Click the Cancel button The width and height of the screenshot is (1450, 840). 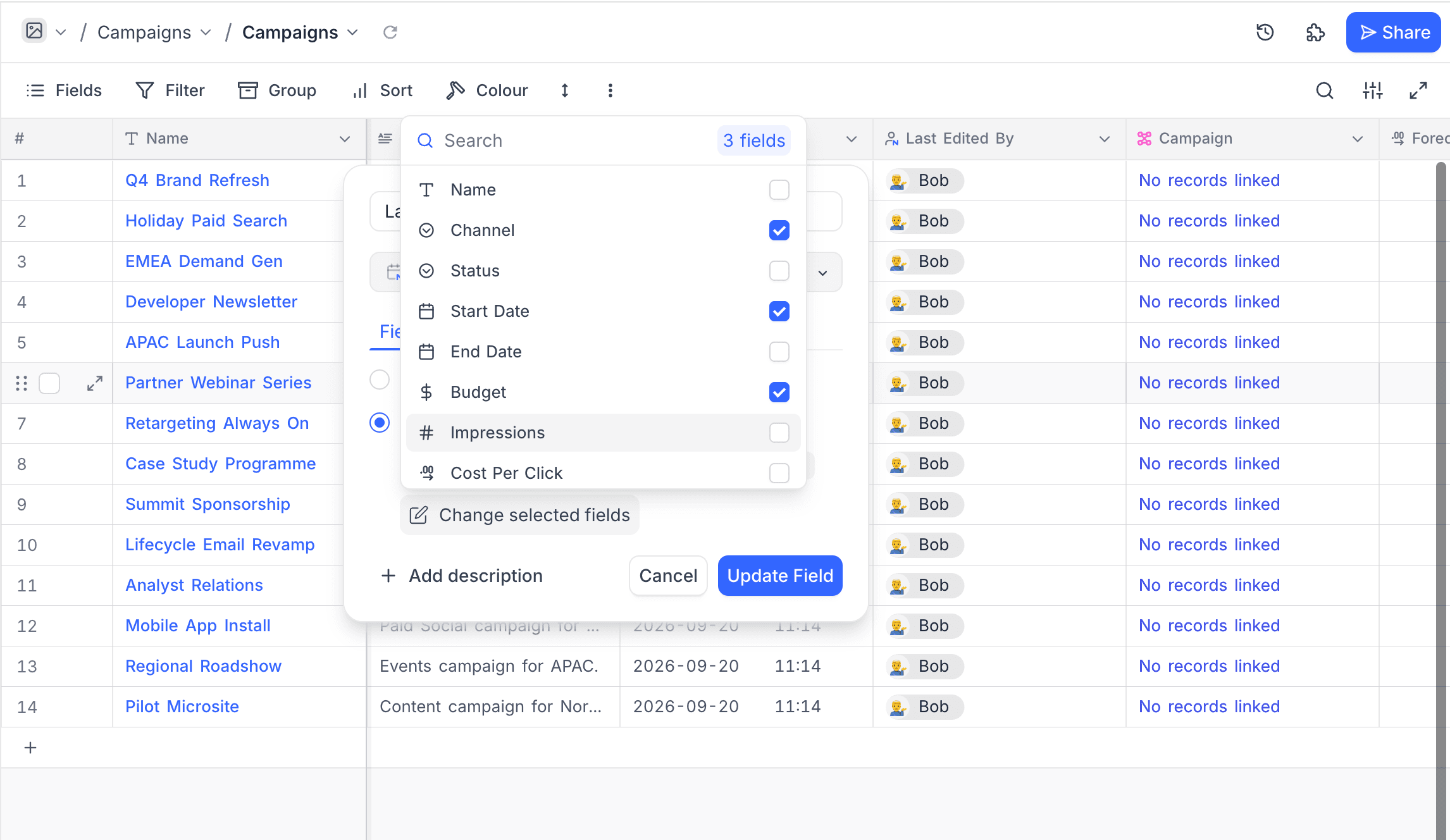(x=668, y=576)
